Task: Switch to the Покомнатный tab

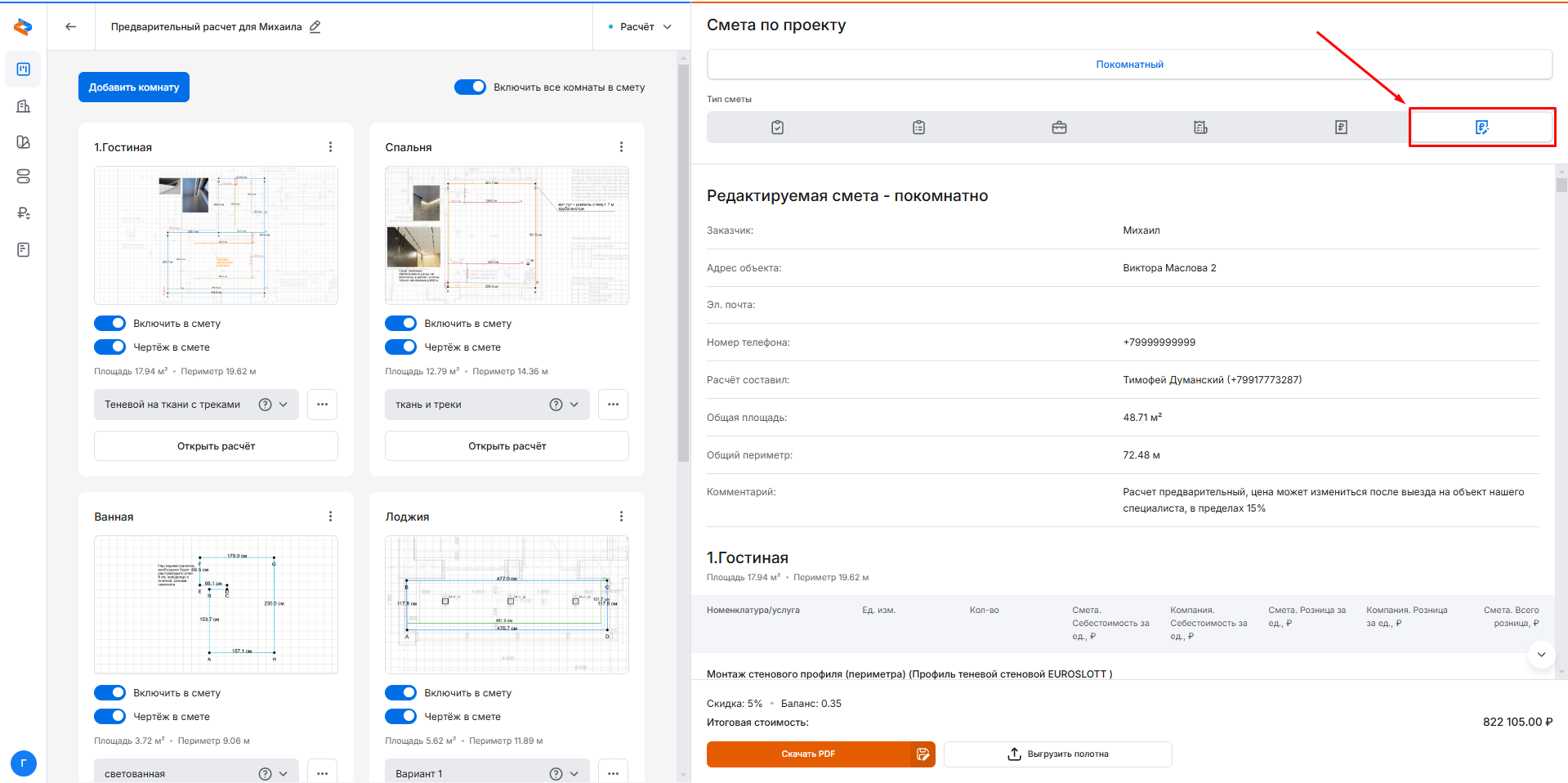Action: (x=1129, y=65)
